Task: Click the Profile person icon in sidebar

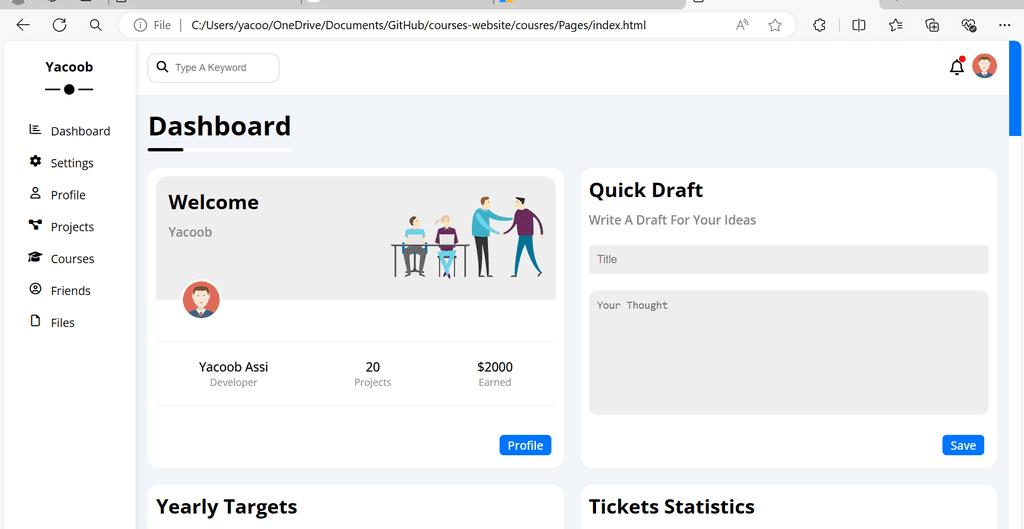Action: click(x=35, y=193)
